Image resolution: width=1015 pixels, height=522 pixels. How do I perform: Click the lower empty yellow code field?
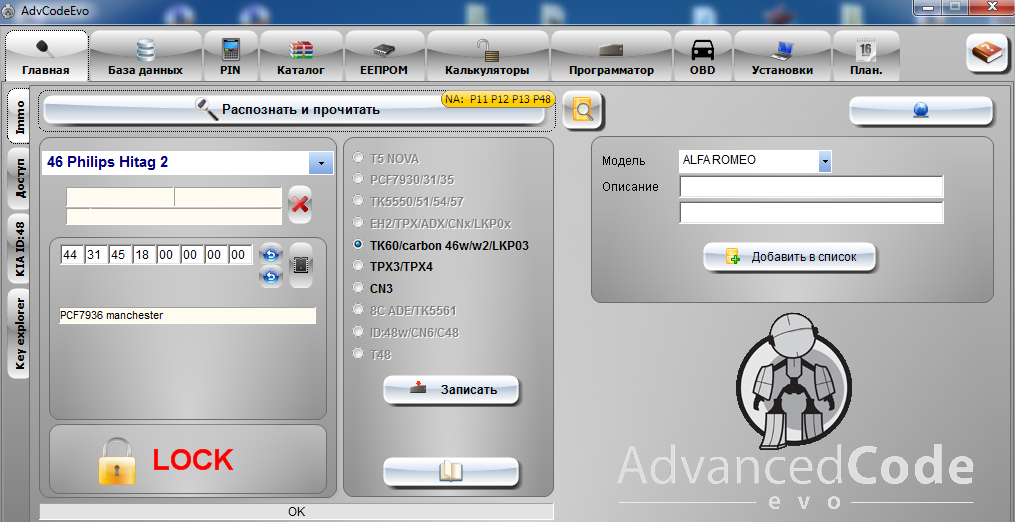pyautogui.click(x=174, y=216)
